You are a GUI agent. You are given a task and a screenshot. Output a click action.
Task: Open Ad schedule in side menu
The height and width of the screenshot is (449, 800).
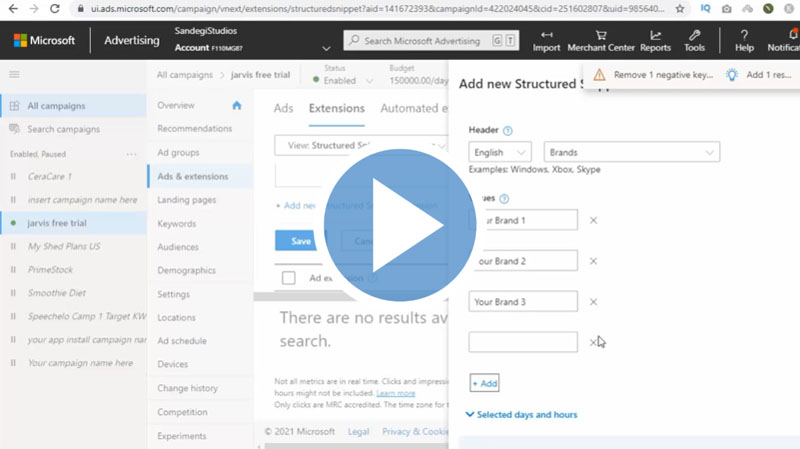[182, 341]
